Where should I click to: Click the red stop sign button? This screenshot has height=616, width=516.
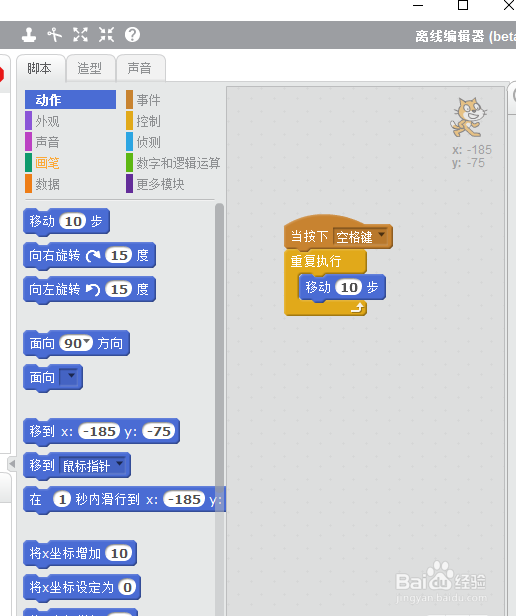click(1, 74)
